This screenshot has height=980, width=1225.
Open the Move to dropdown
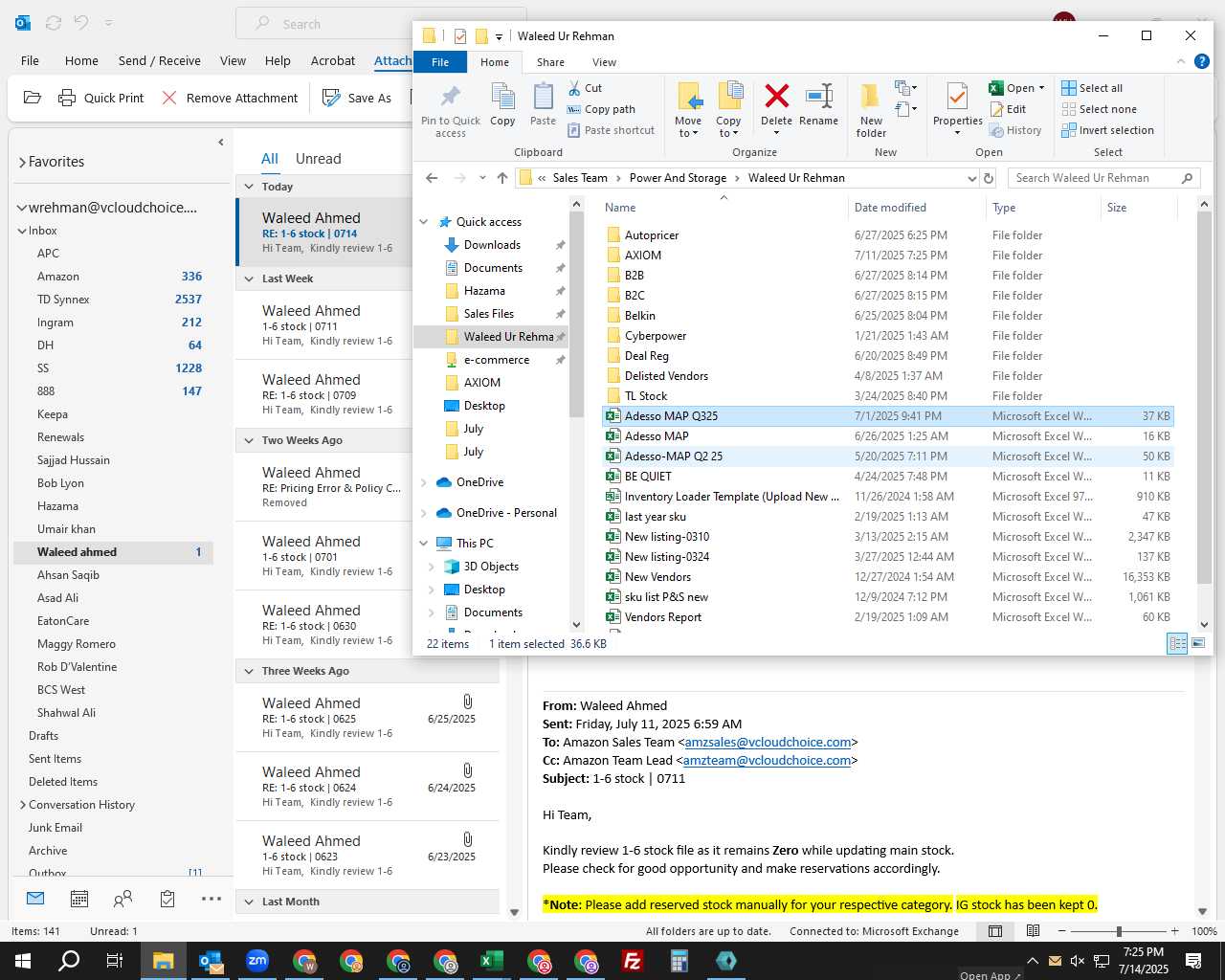(x=688, y=133)
